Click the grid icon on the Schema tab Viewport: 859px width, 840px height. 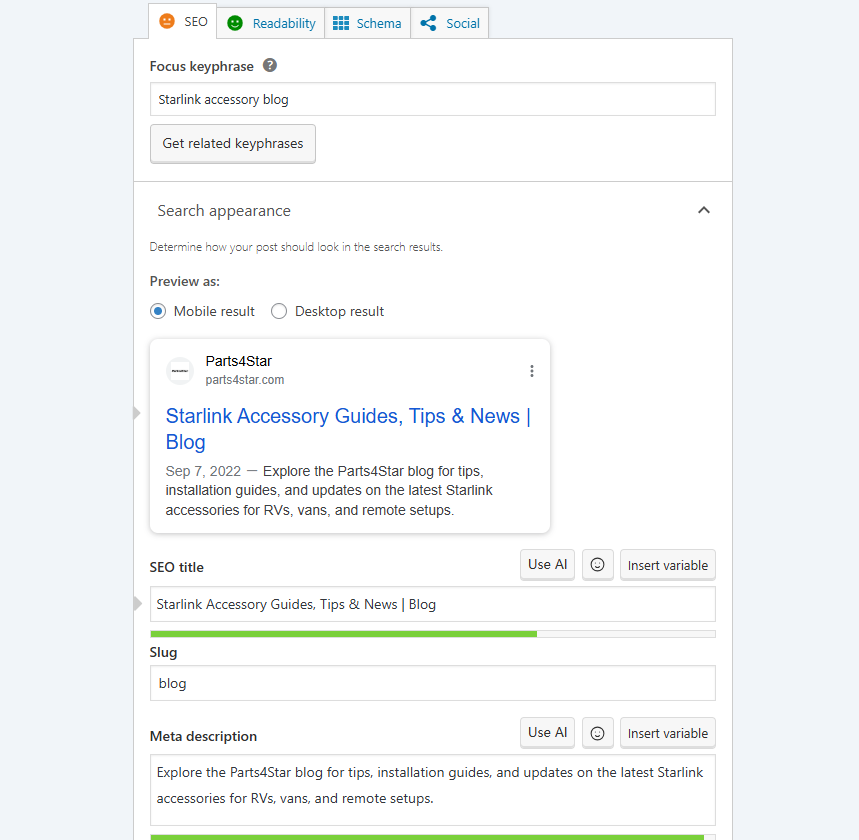[339, 21]
